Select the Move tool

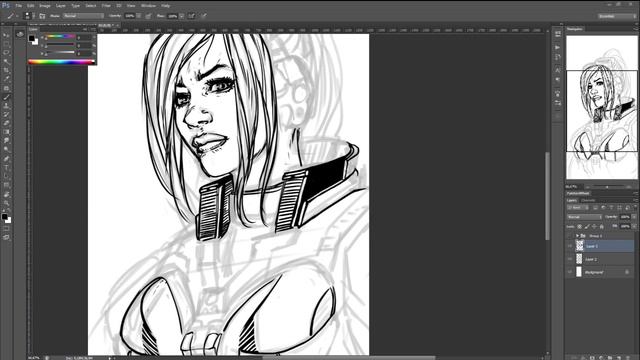click(x=6, y=36)
